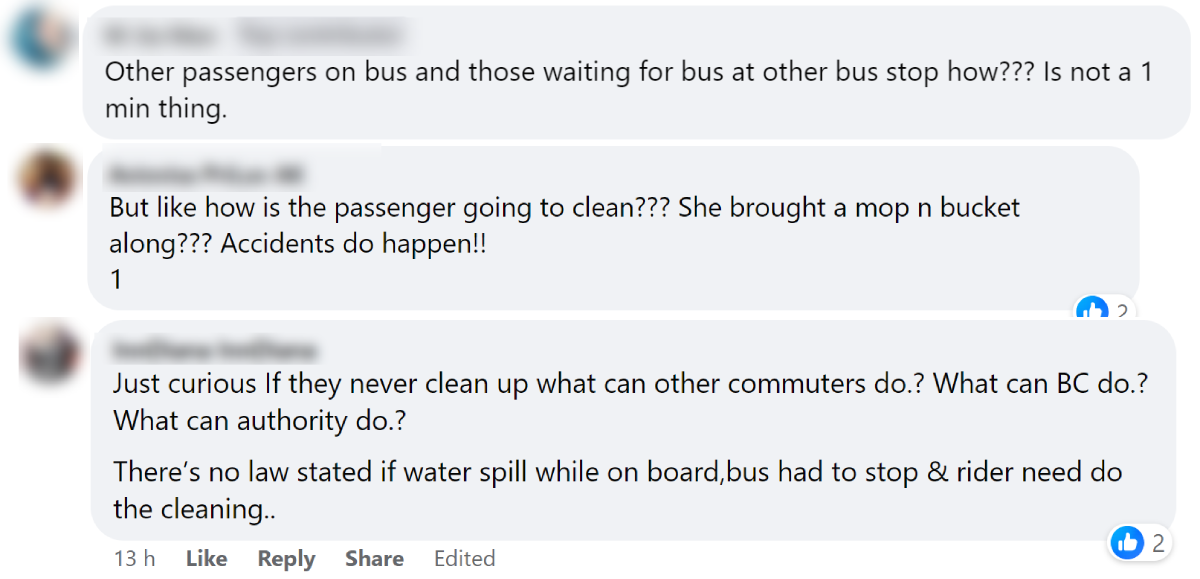Click the thumbs-up reaction icon on the mop n bucket comment
The image size is (1200, 579).
[x=1092, y=311]
